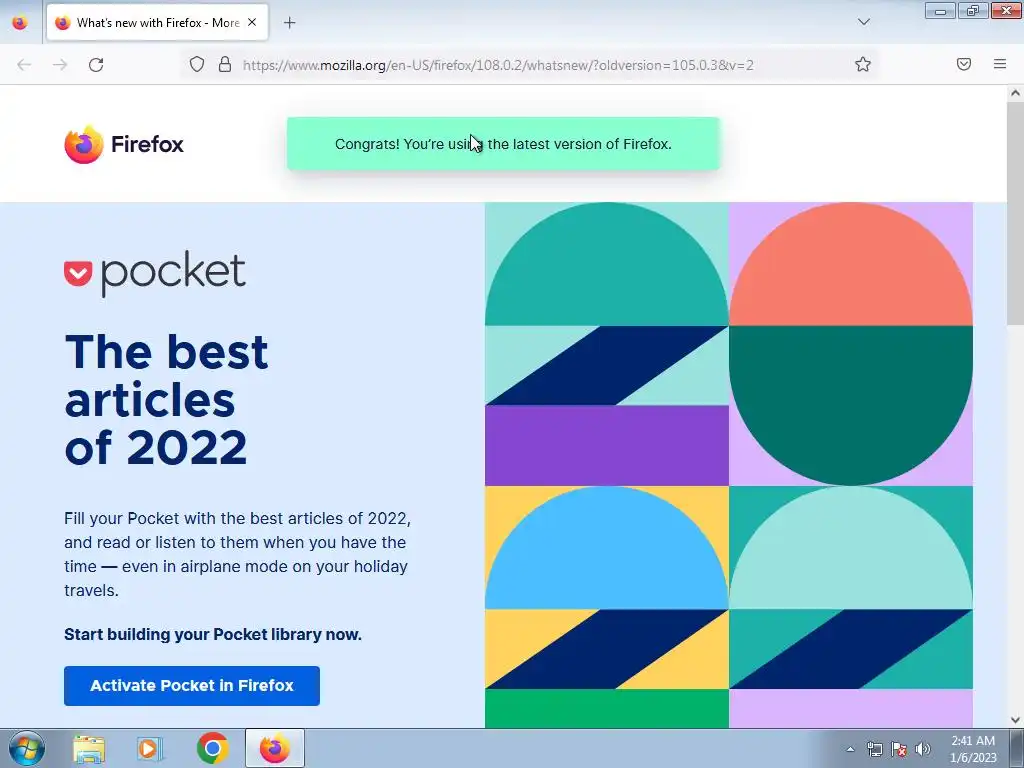1024x768 pixels.
Task: Click the latest version congrats banner
Action: click(x=503, y=144)
